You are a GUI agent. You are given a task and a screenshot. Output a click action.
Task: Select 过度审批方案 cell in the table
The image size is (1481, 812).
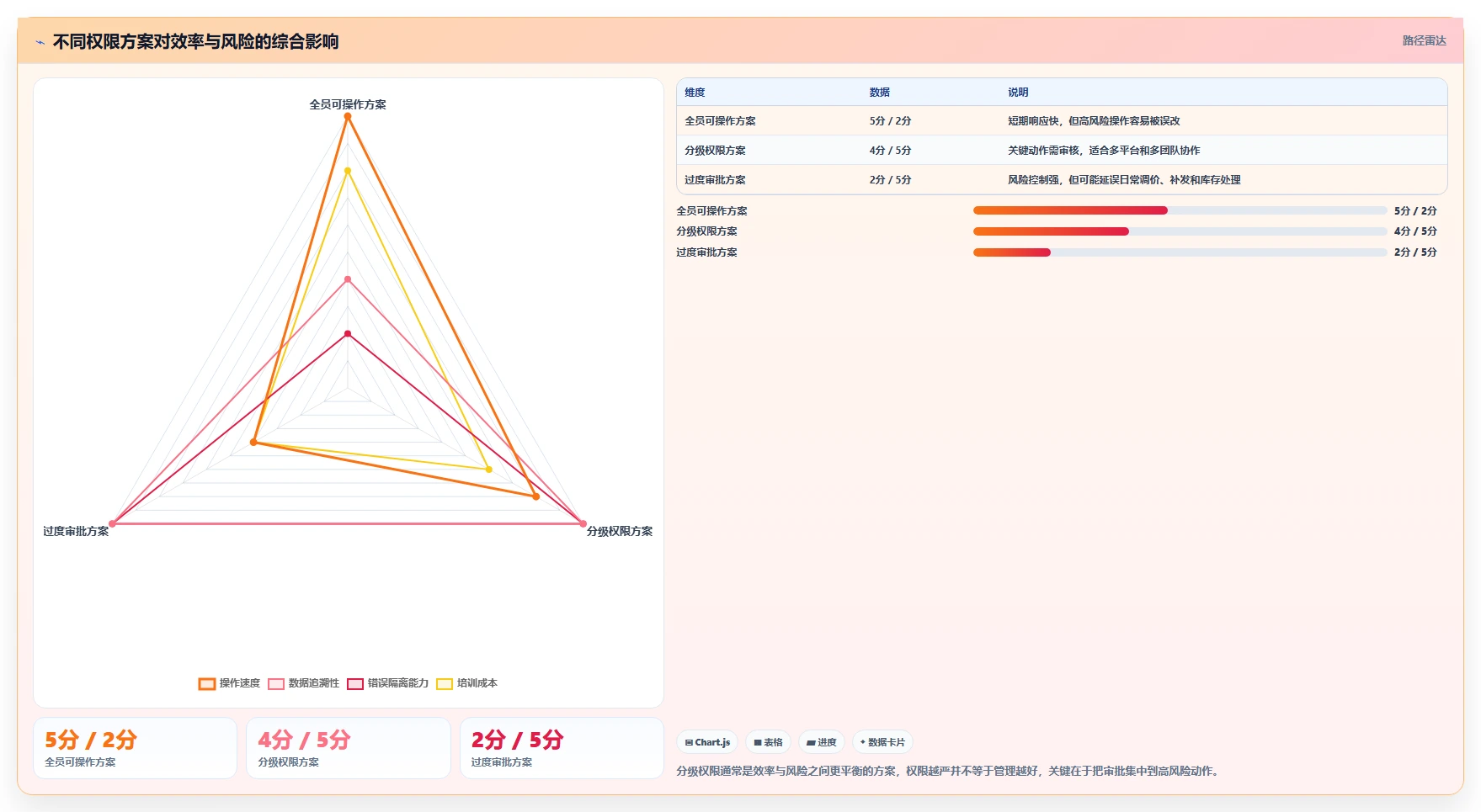[x=715, y=180]
